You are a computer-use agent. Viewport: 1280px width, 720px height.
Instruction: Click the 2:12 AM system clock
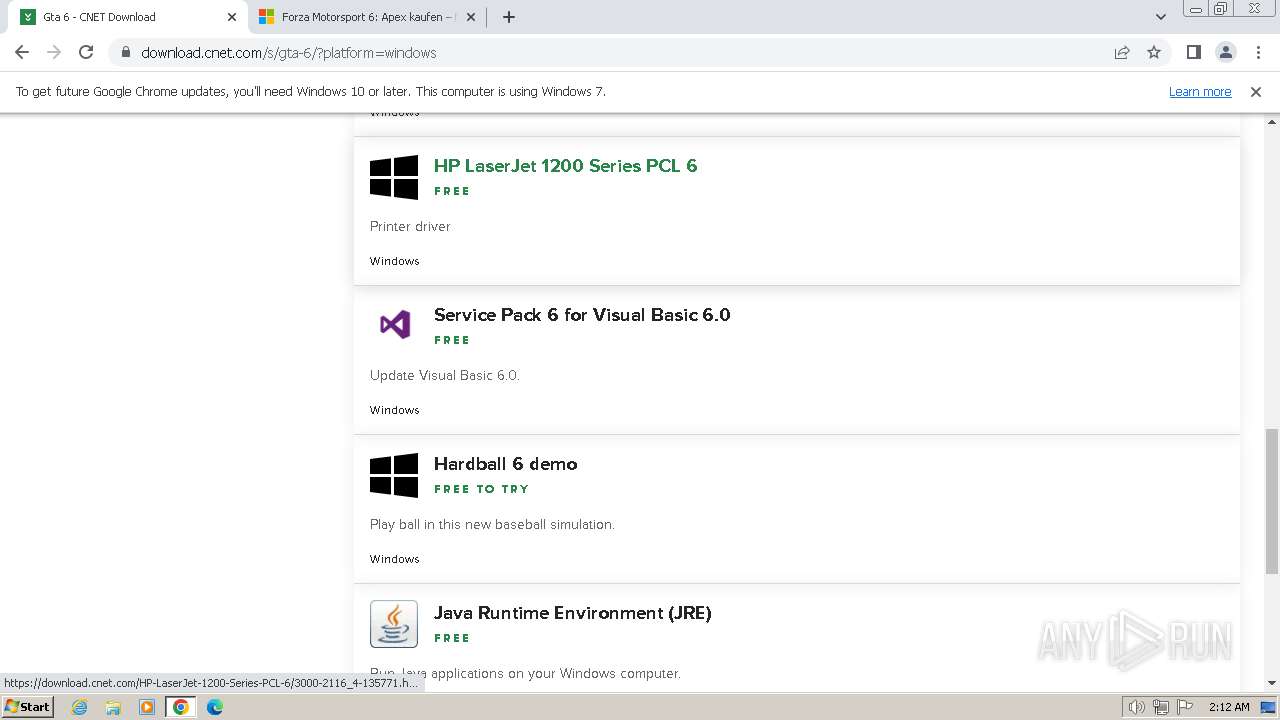click(1229, 707)
